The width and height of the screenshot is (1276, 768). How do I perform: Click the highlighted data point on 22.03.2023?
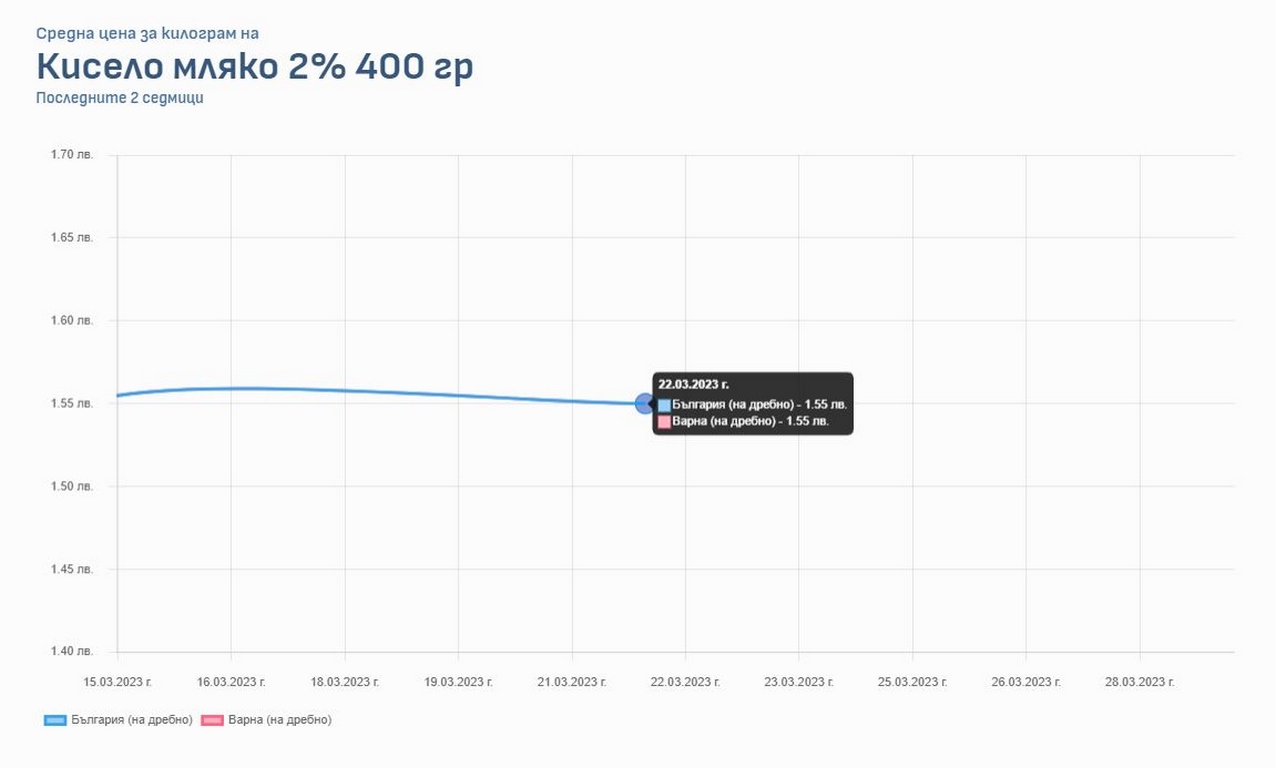tap(645, 404)
